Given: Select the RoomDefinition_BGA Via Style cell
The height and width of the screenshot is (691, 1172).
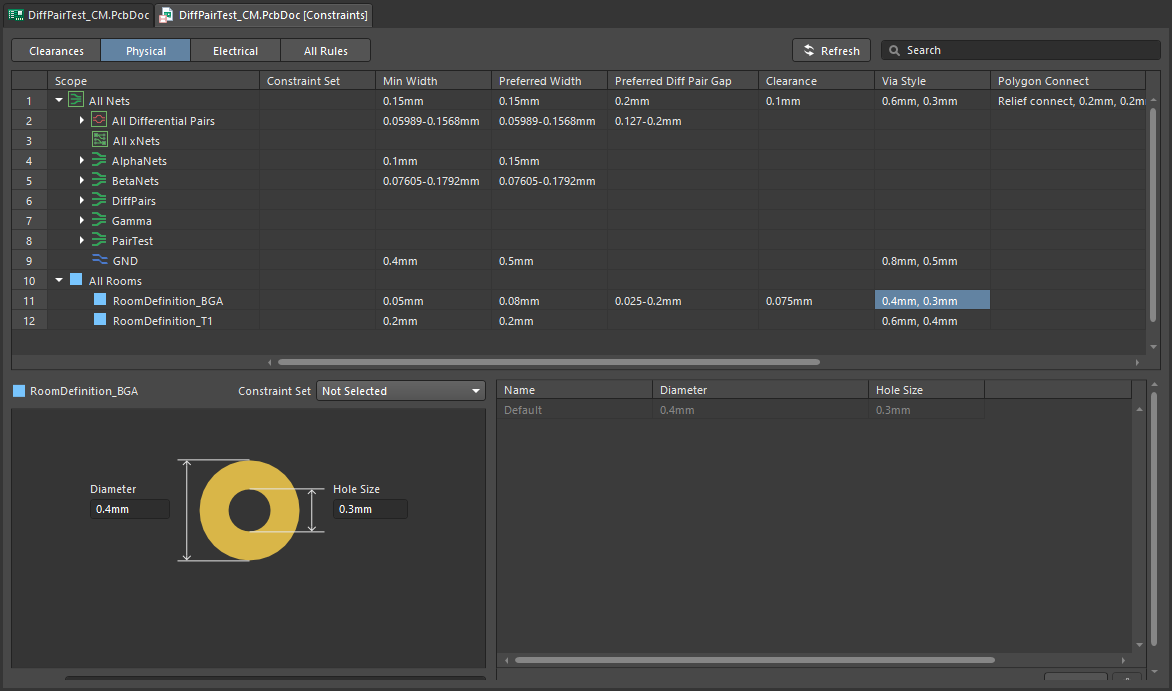Looking at the screenshot, I should click(932, 301).
